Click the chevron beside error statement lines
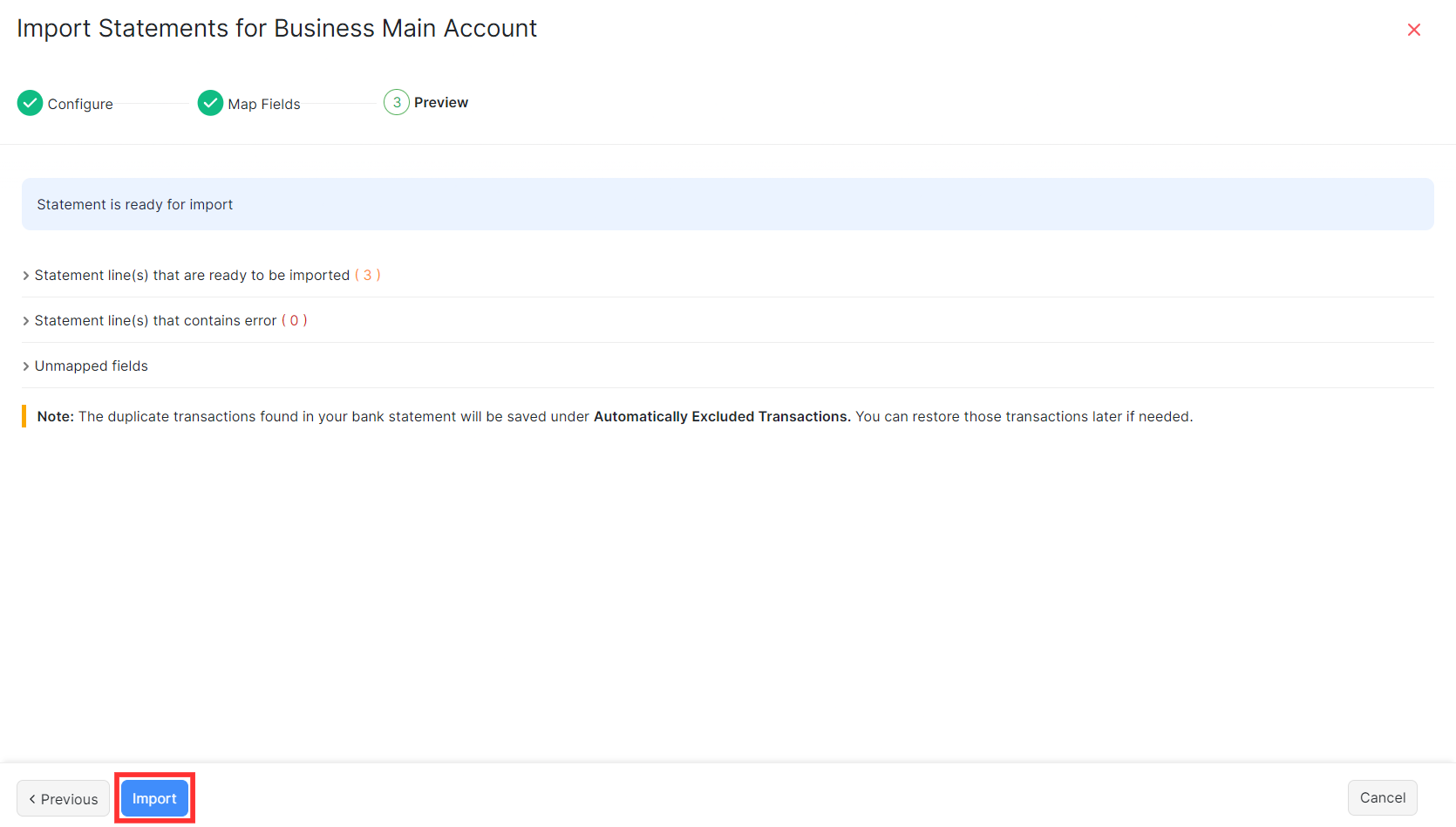Viewport: 1456px width, 827px height. click(25, 320)
